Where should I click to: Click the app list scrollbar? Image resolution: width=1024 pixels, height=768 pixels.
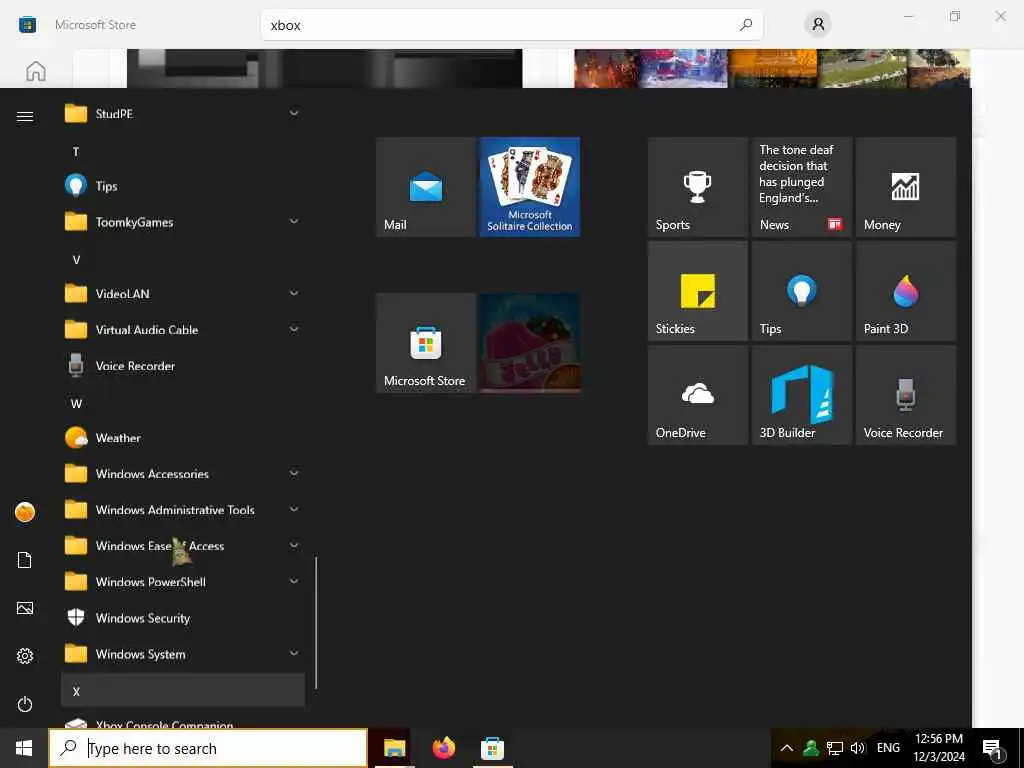pos(316,622)
